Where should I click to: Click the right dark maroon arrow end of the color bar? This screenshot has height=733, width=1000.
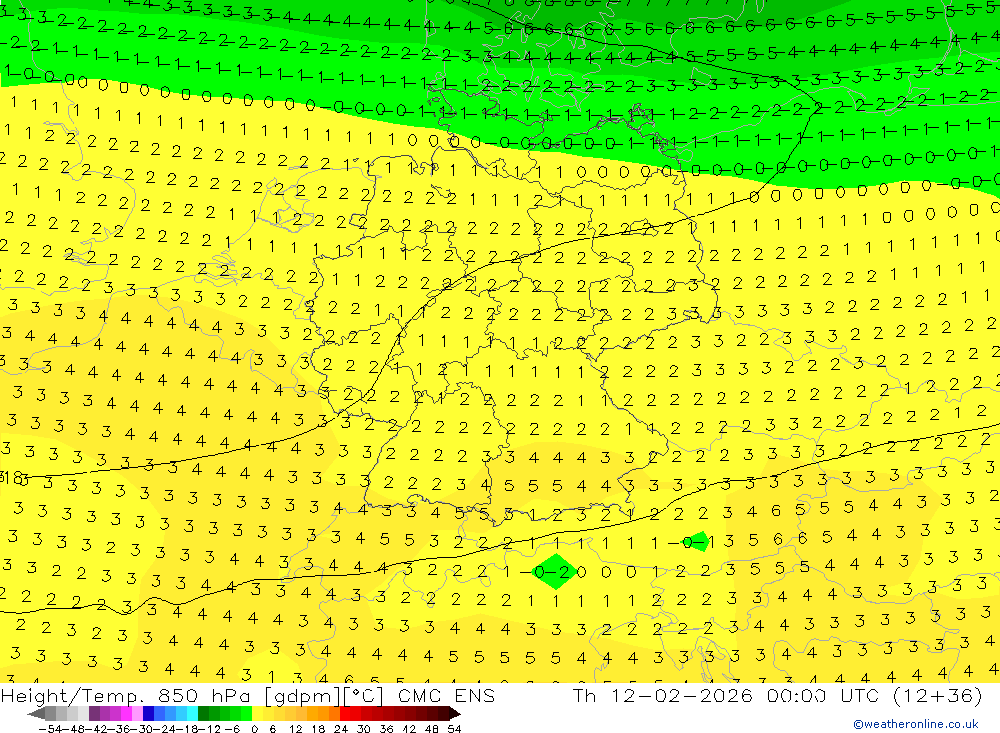455,714
